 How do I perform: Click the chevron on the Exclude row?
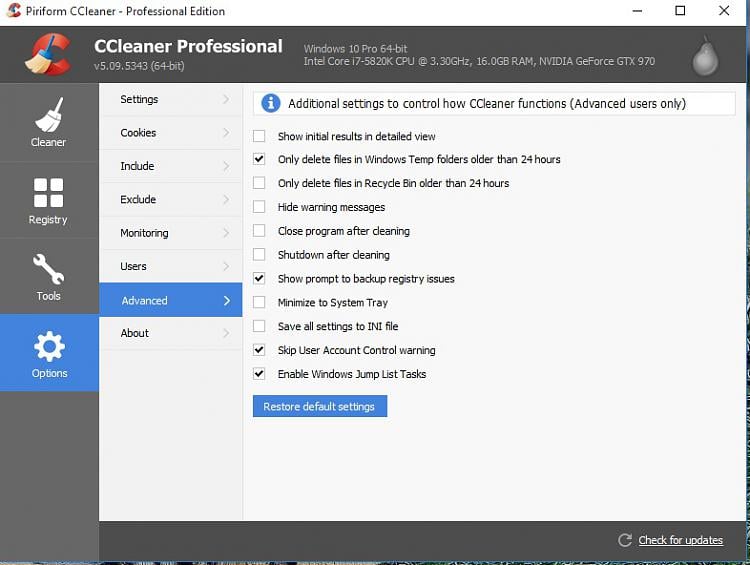click(226, 199)
